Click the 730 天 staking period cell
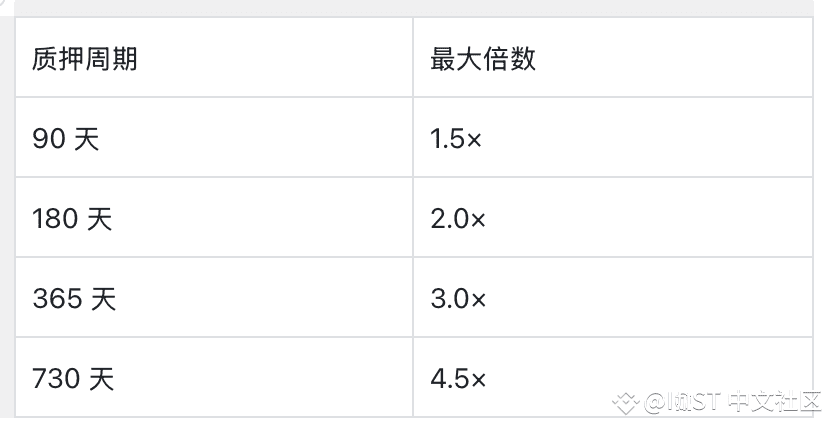 [214, 377]
